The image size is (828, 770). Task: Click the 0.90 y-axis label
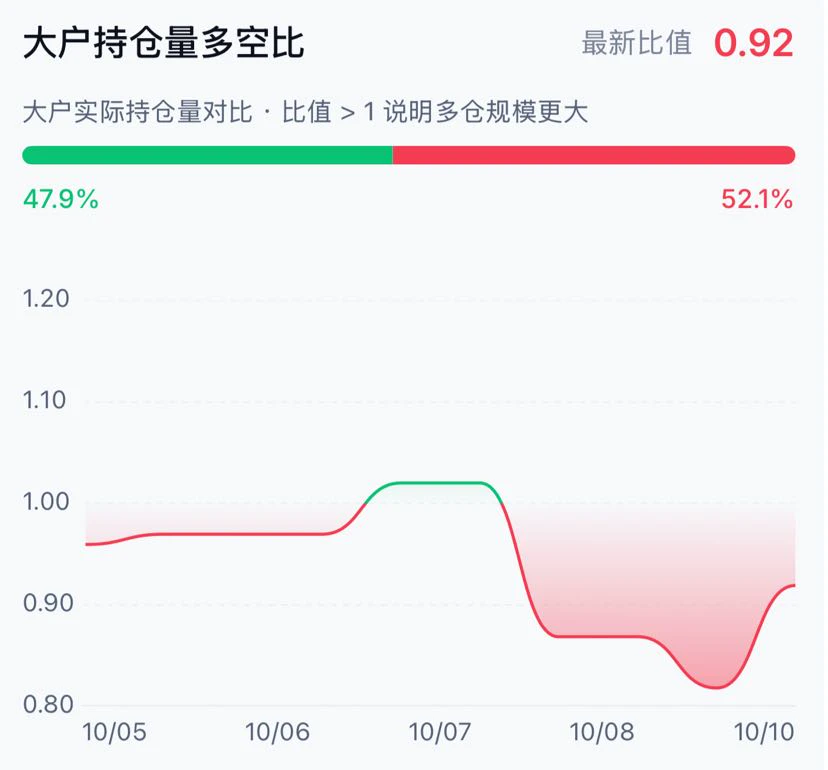click(48, 603)
